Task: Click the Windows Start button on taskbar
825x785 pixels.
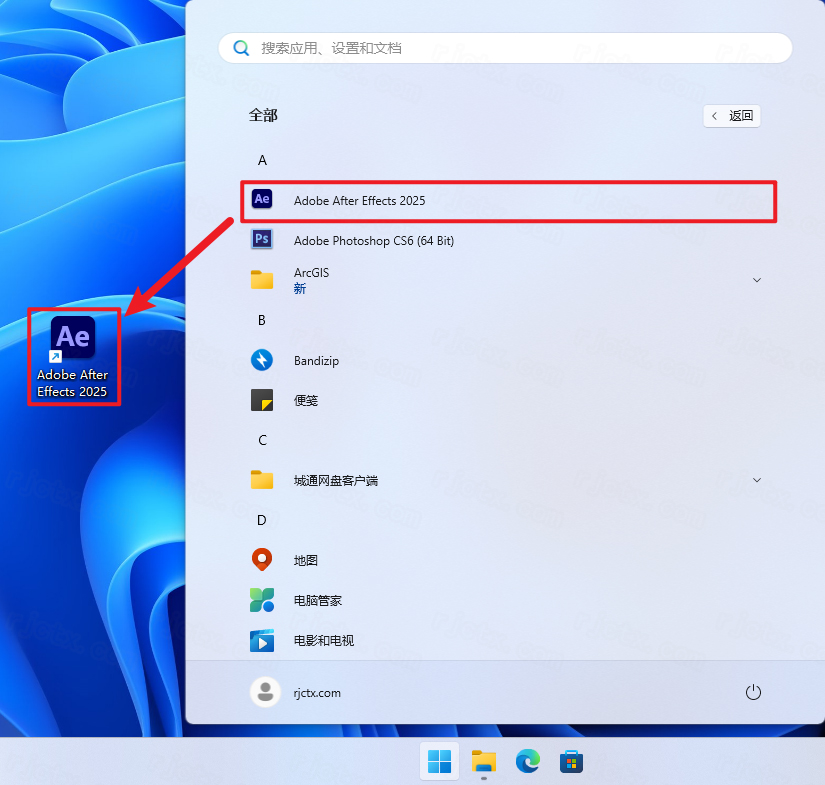Action: tap(439, 762)
